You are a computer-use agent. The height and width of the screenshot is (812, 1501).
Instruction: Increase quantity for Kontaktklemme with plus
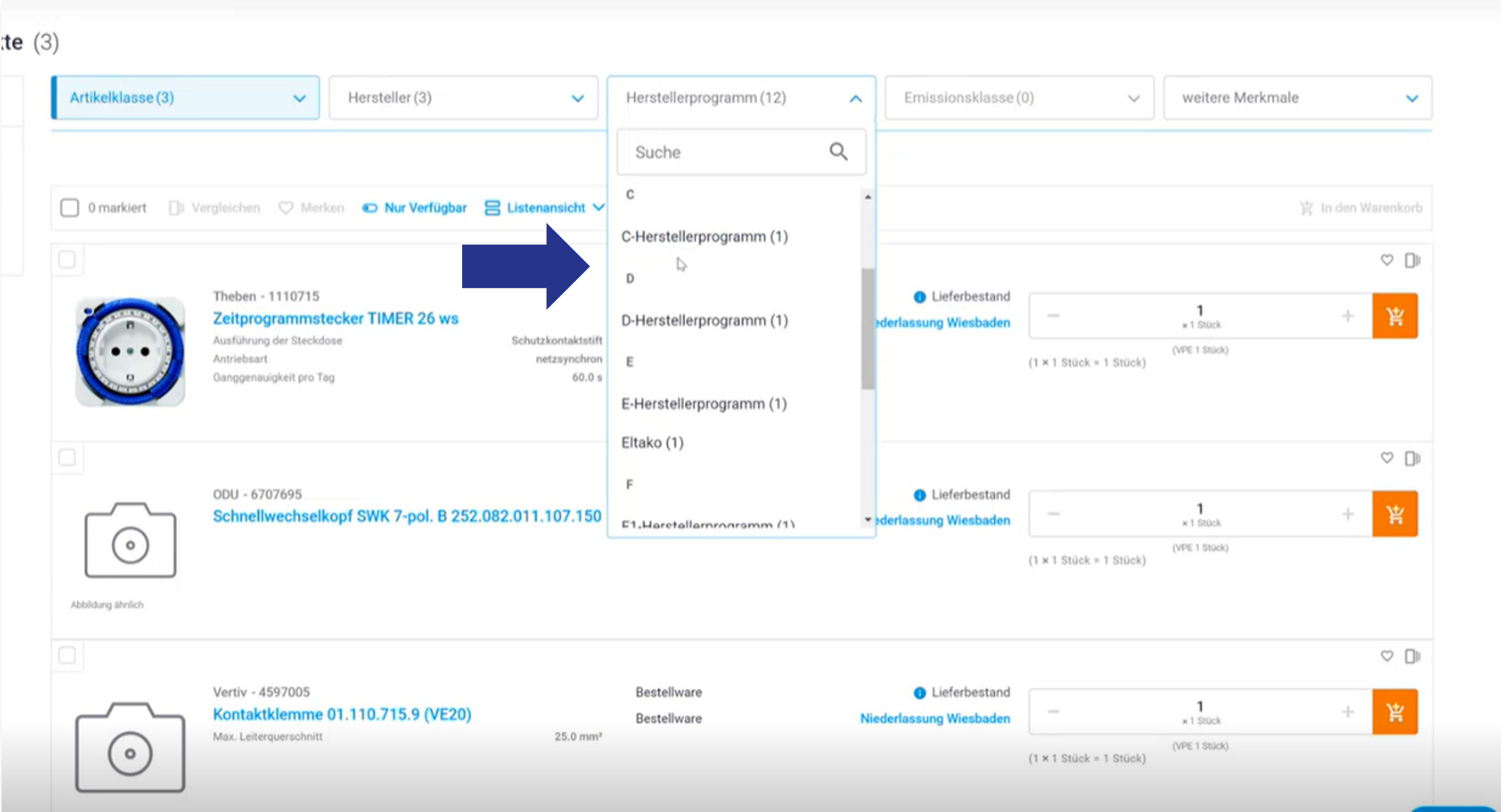click(1347, 711)
